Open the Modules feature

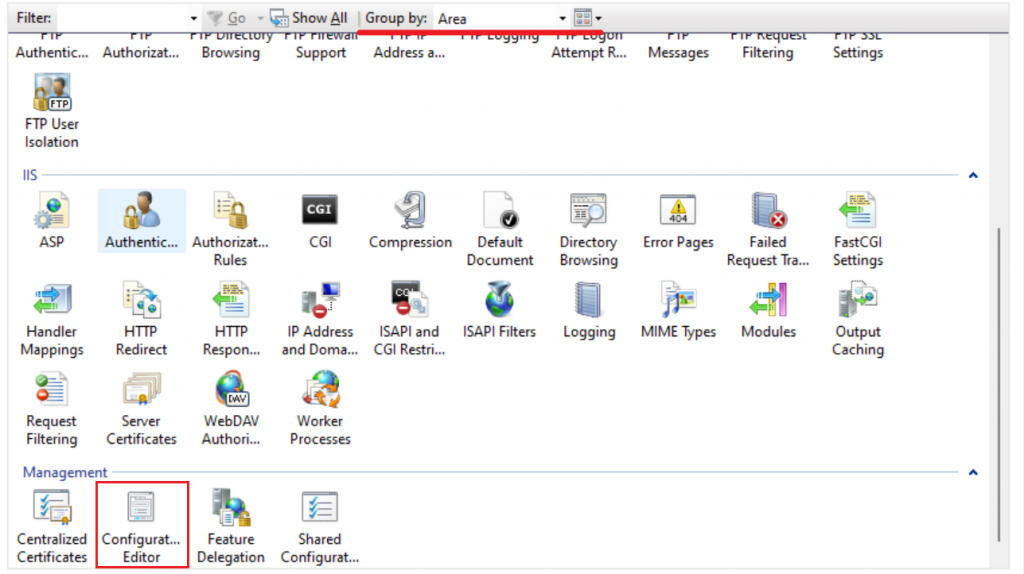coord(768,311)
